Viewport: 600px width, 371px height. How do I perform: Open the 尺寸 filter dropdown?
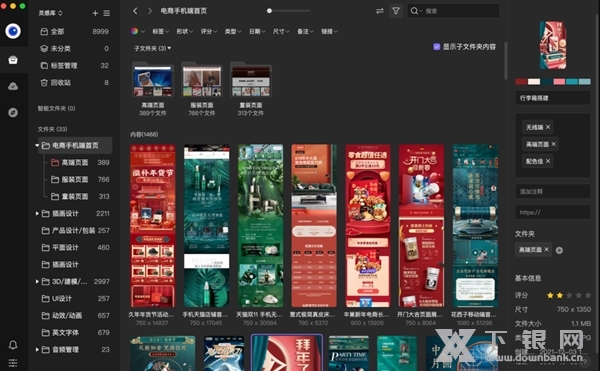point(281,31)
